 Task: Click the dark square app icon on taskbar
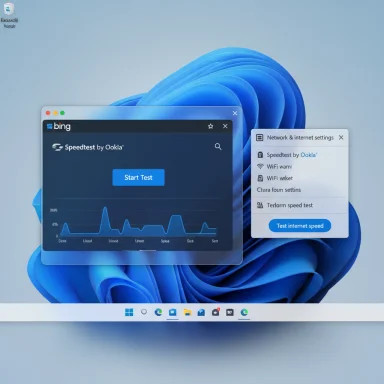230,312
